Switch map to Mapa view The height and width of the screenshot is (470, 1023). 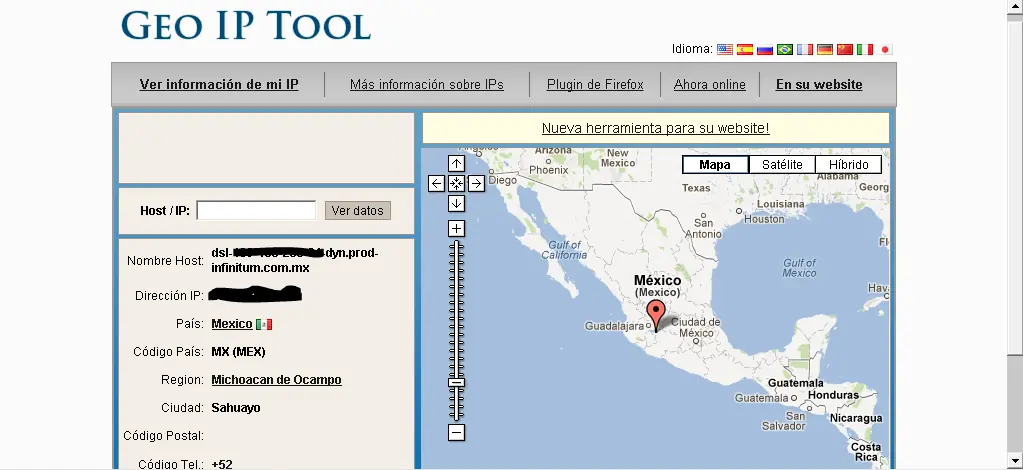pos(715,164)
